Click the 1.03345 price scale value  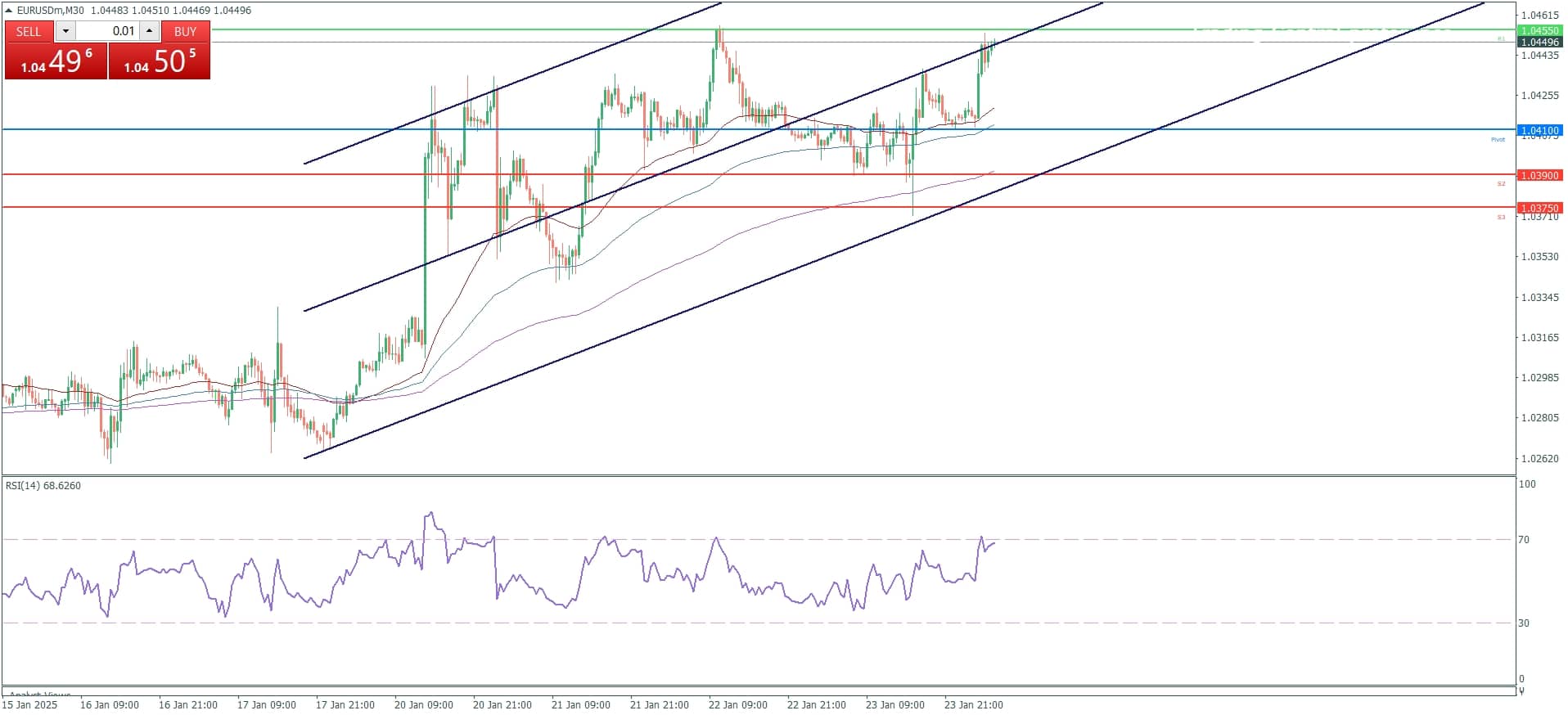1539,298
